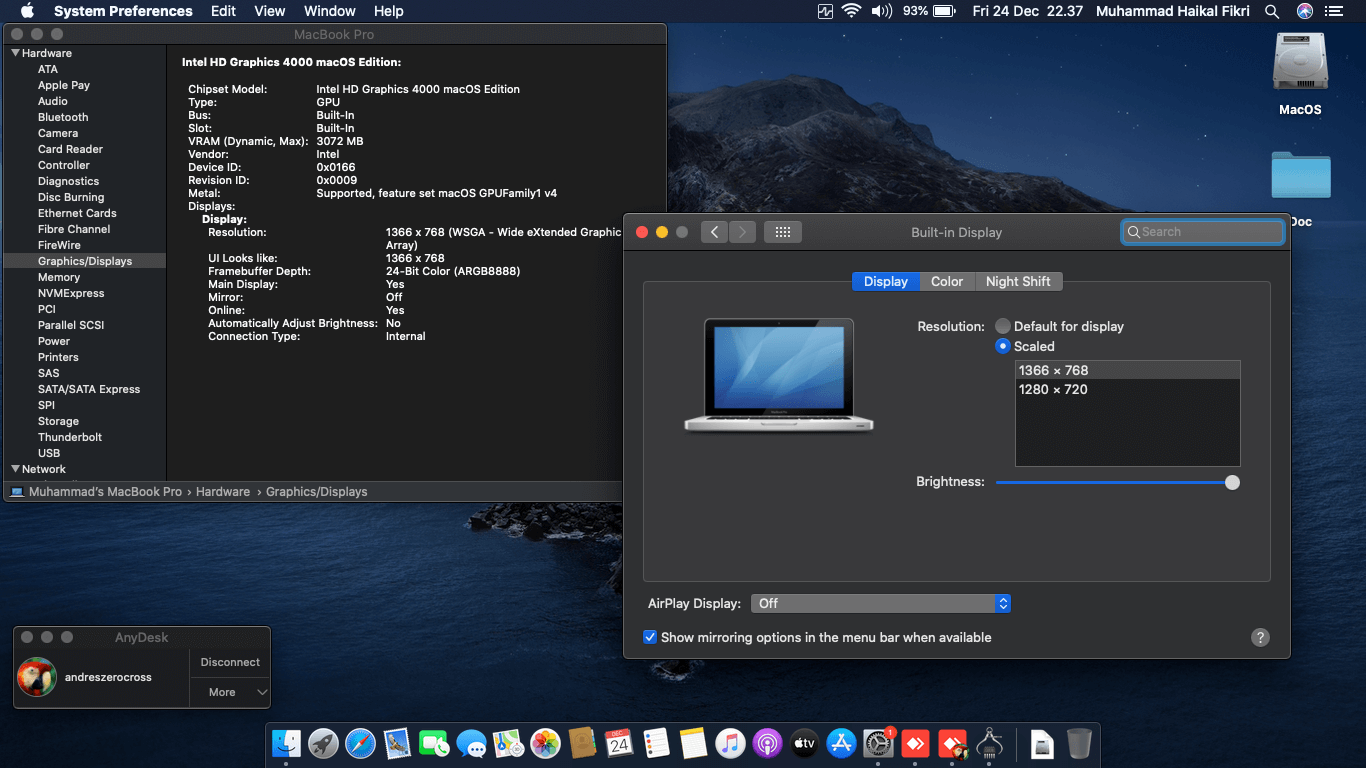Click Disconnect in AnyDesk panel
Image resolution: width=1366 pixels, height=768 pixels.
230,662
